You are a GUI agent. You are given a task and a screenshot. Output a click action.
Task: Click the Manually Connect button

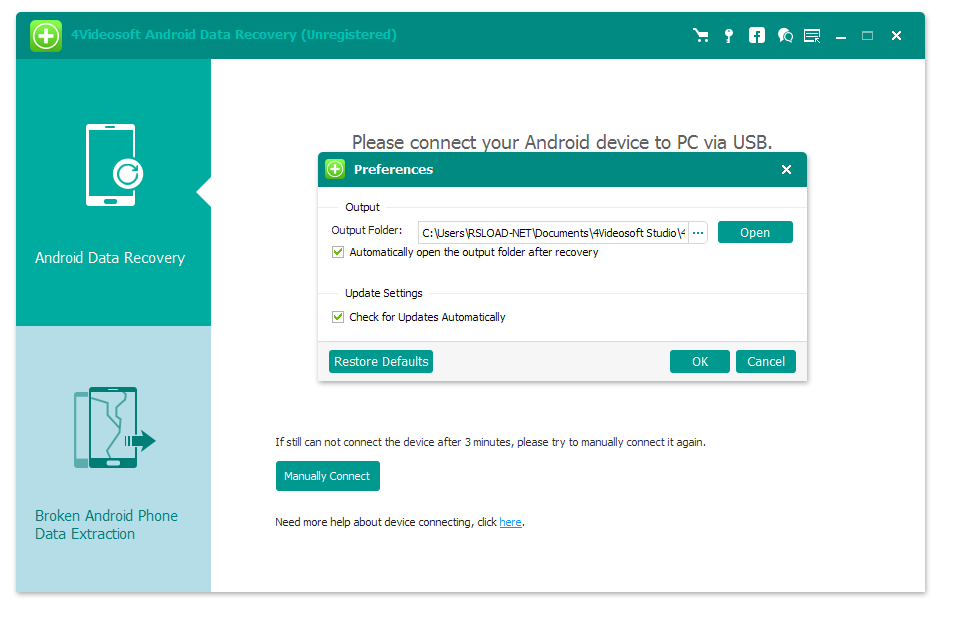[x=327, y=476]
